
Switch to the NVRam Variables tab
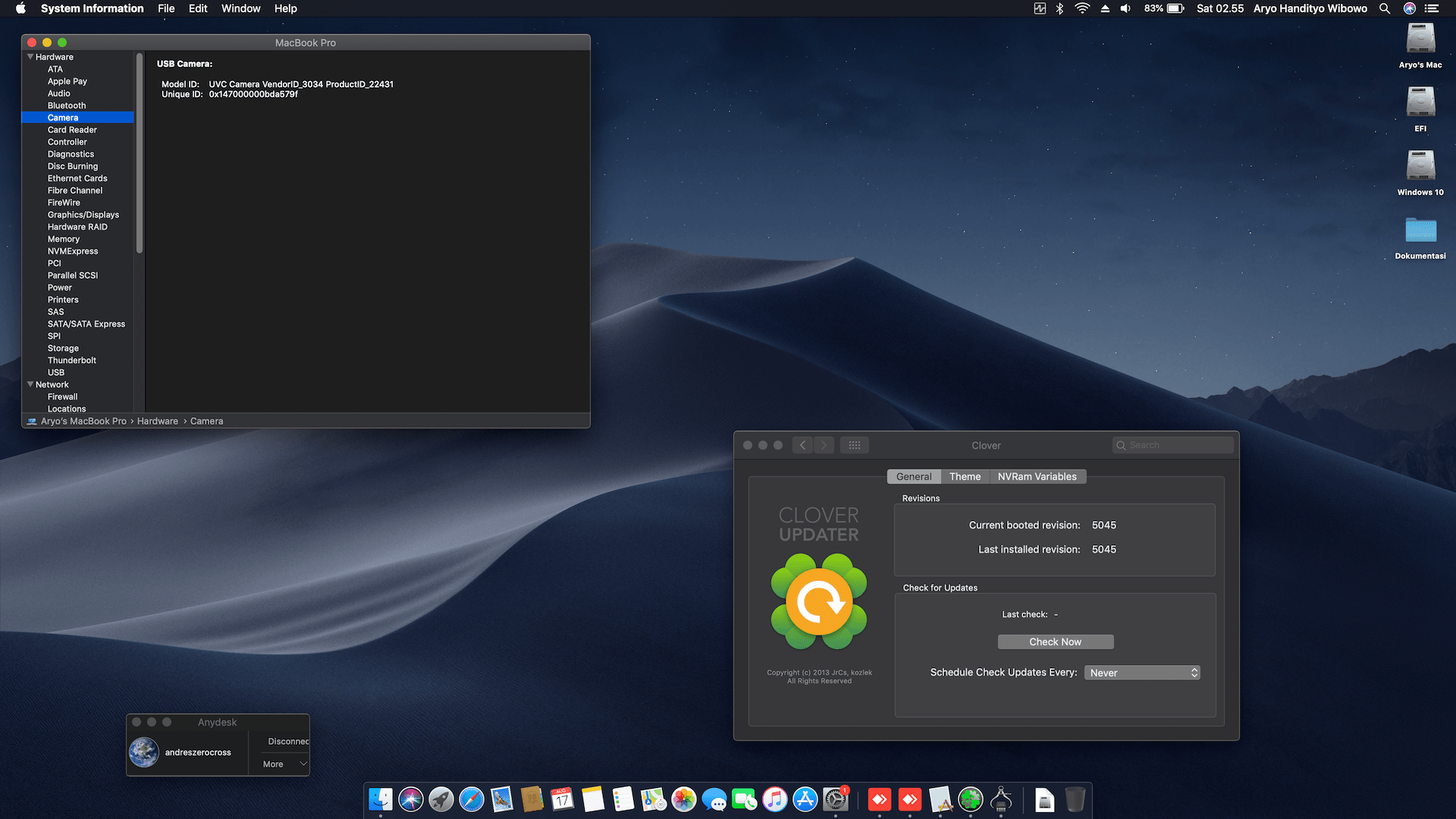[x=1037, y=476]
